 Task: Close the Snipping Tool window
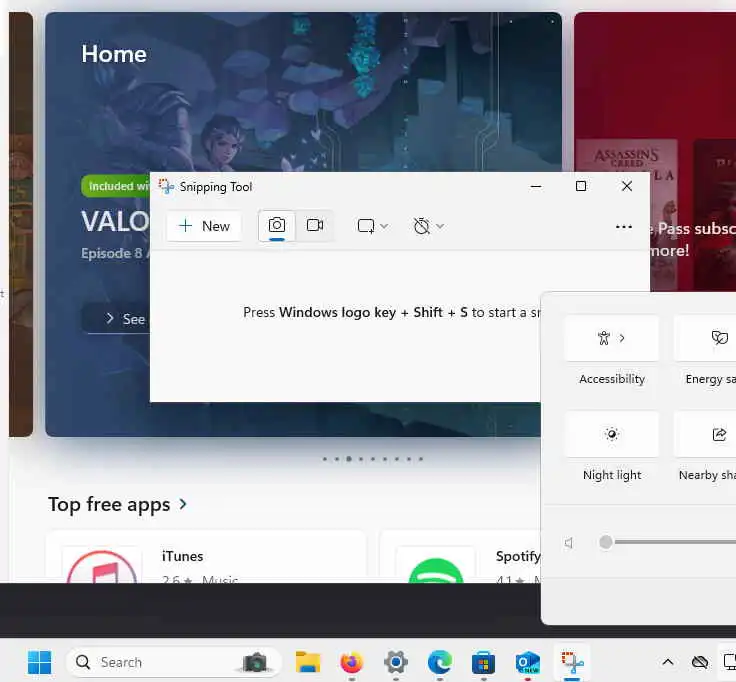pyautogui.click(x=627, y=186)
